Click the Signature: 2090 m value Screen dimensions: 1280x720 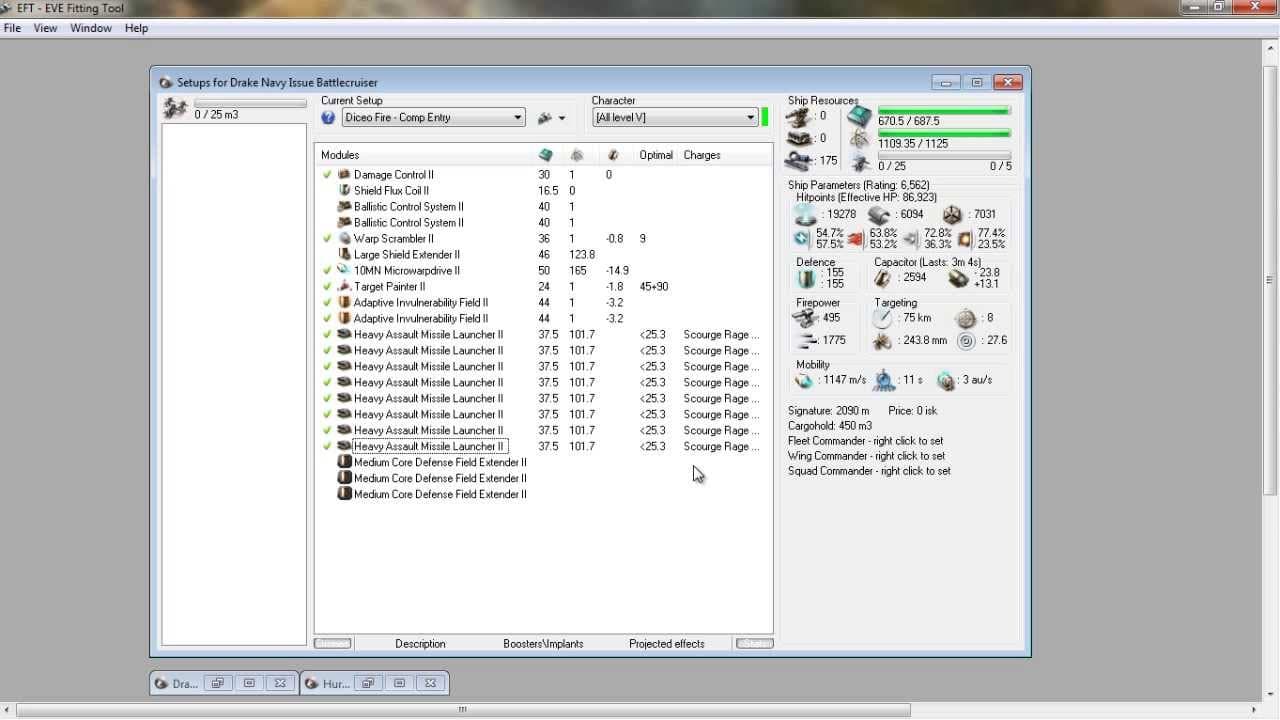pyautogui.click(x=829, y=411)
